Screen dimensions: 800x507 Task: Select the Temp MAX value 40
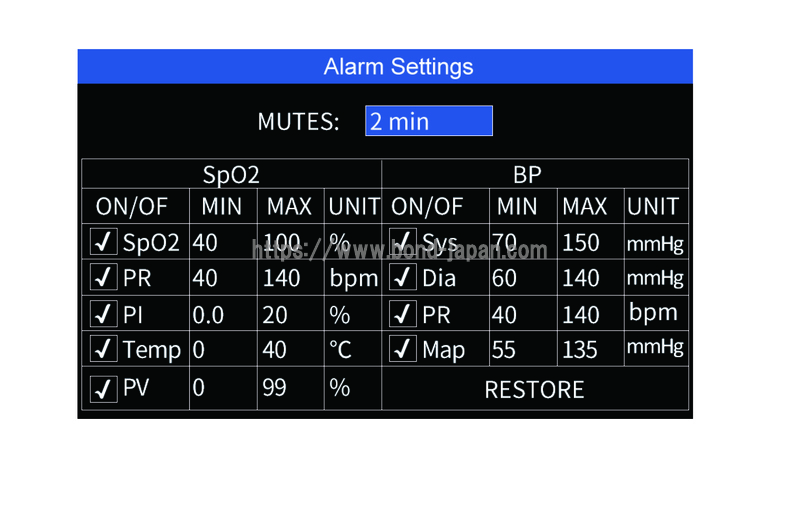274,350
